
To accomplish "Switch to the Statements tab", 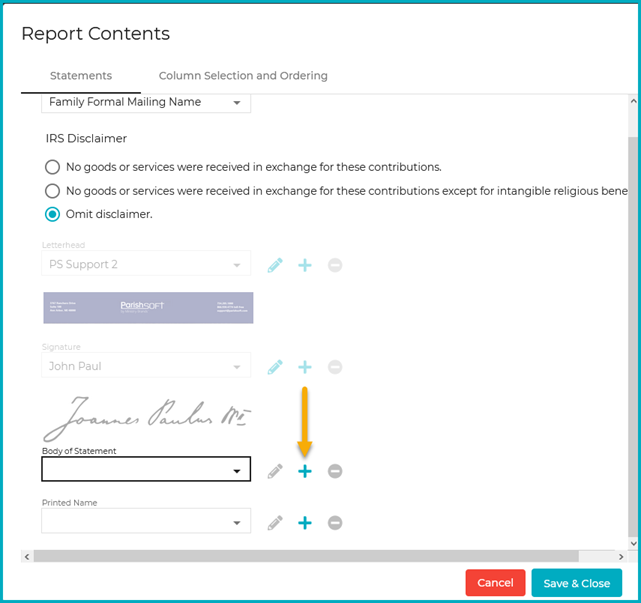I will click(81, 76).
